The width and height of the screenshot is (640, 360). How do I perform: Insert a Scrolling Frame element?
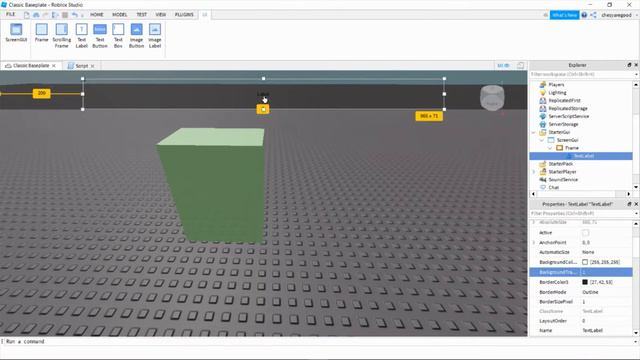click(x=62, y=36)
